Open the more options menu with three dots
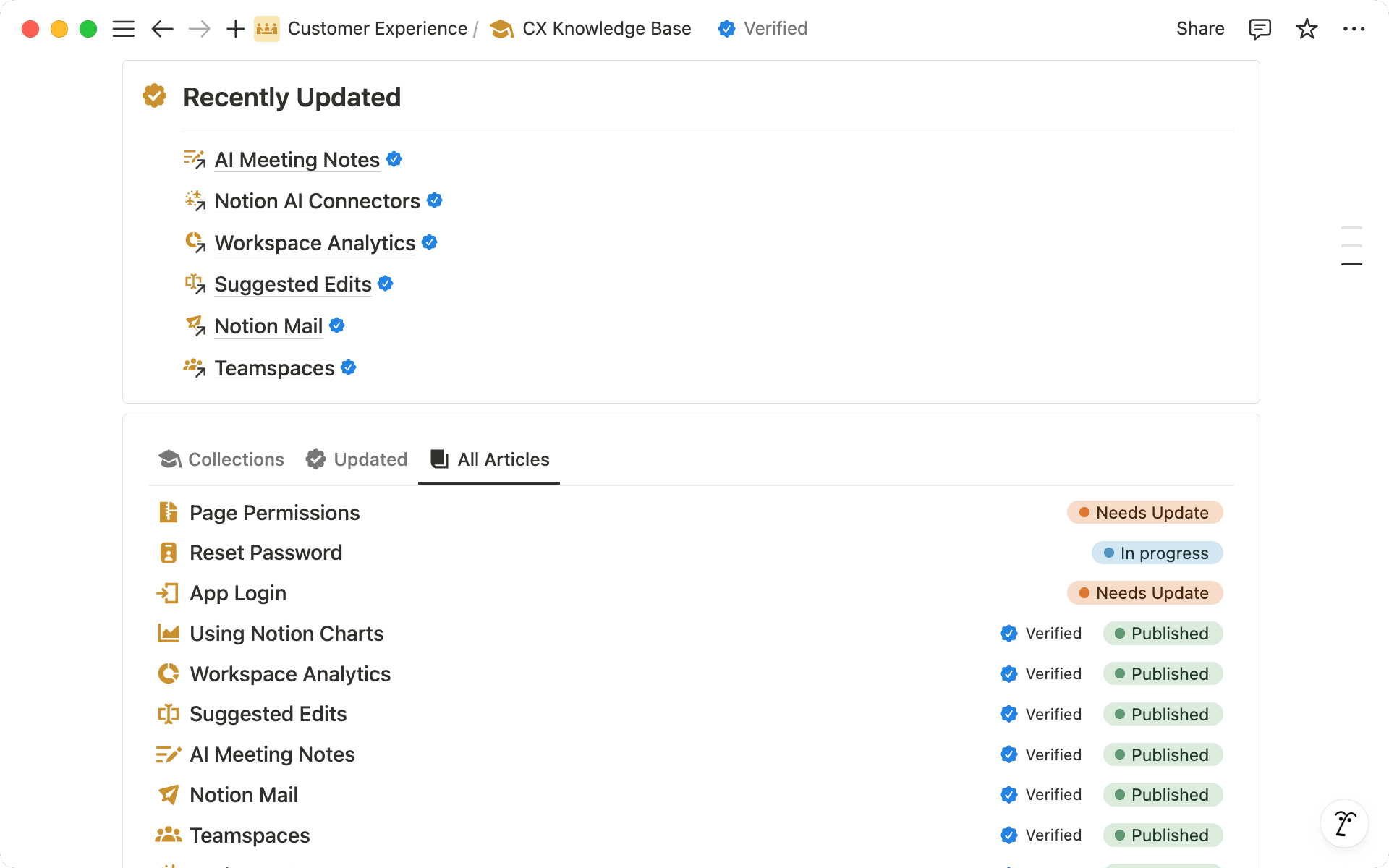The image size is (1389, 868). tap(1354, 29)
